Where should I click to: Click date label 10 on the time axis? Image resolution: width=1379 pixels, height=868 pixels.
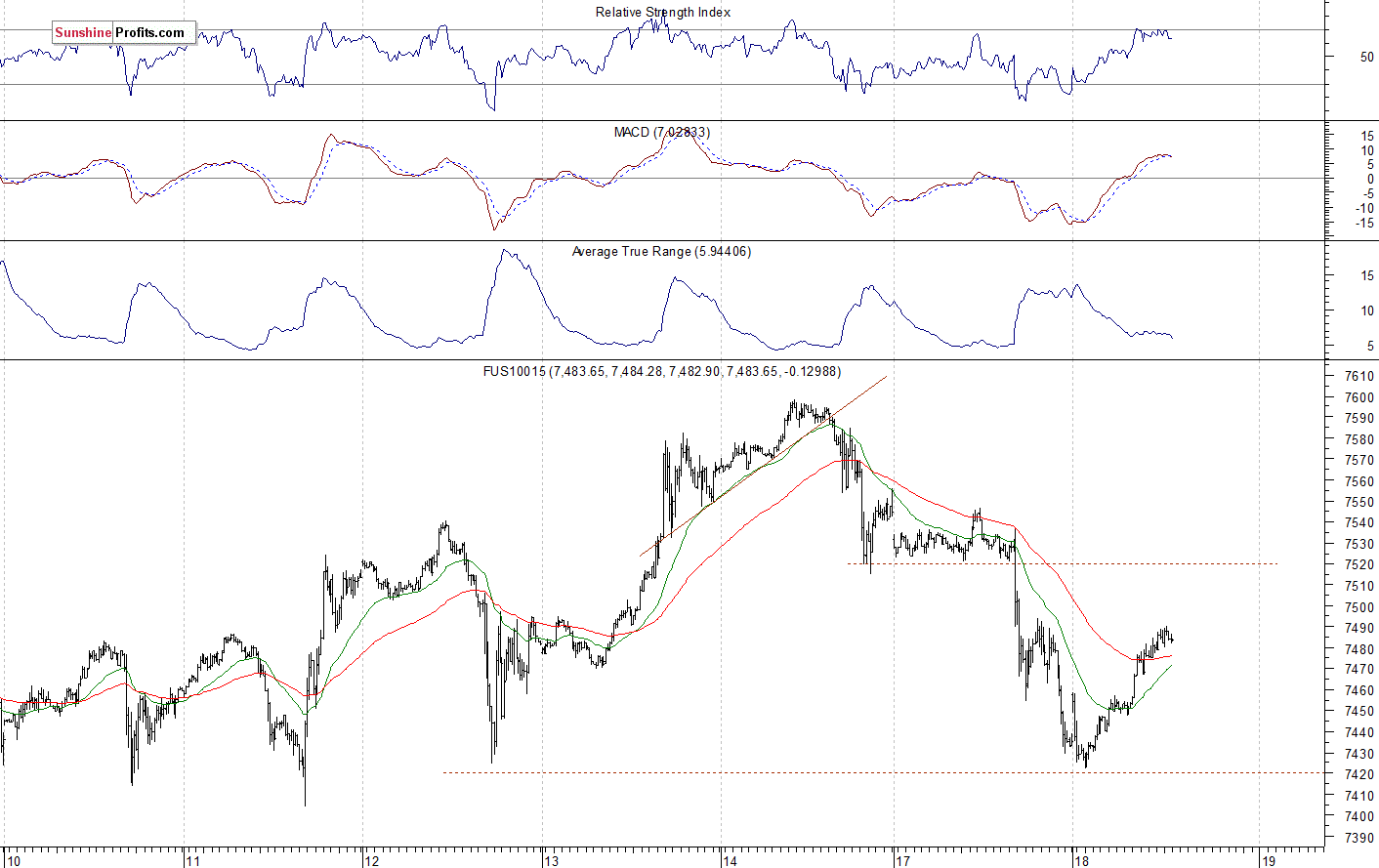[x=13, y=861]
